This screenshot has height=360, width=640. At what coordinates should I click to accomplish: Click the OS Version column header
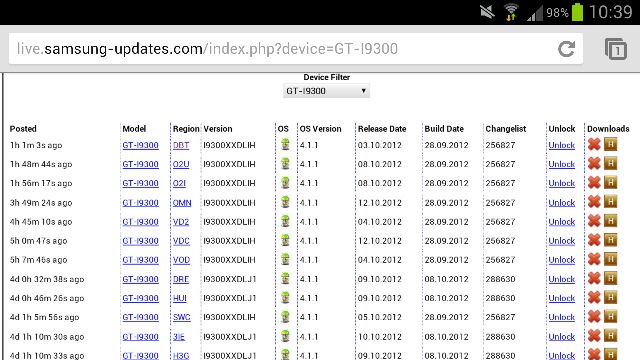320,129
